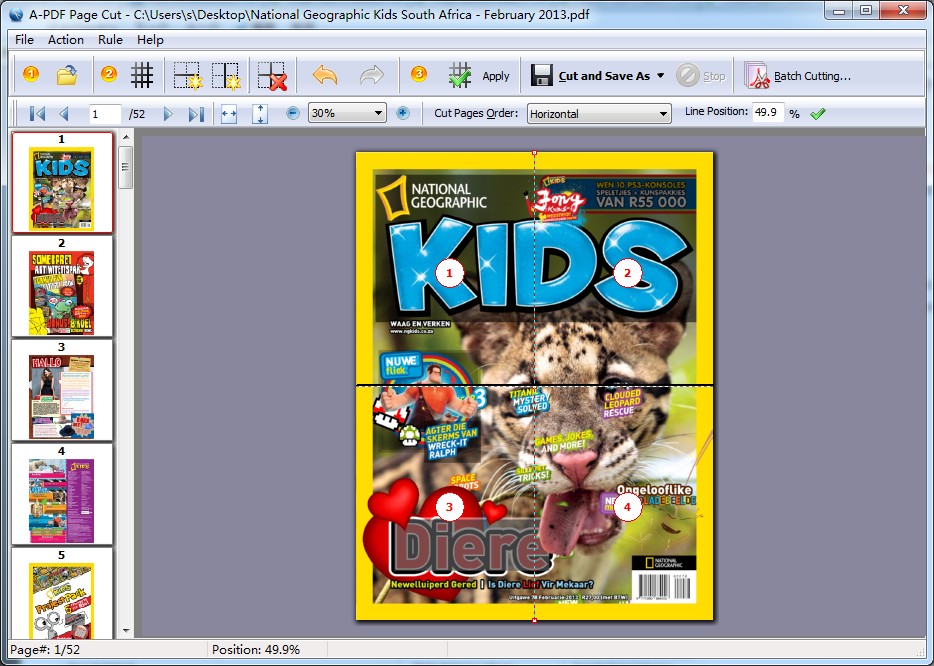Select cut region number 1
This screenshot has height=666, width=934.
[x=449, y=273]
